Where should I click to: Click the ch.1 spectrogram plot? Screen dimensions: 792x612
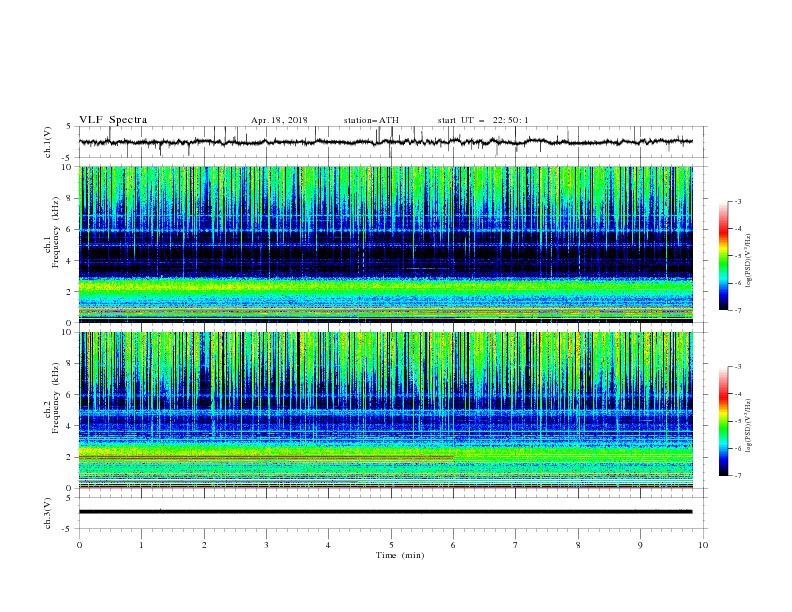386,244
